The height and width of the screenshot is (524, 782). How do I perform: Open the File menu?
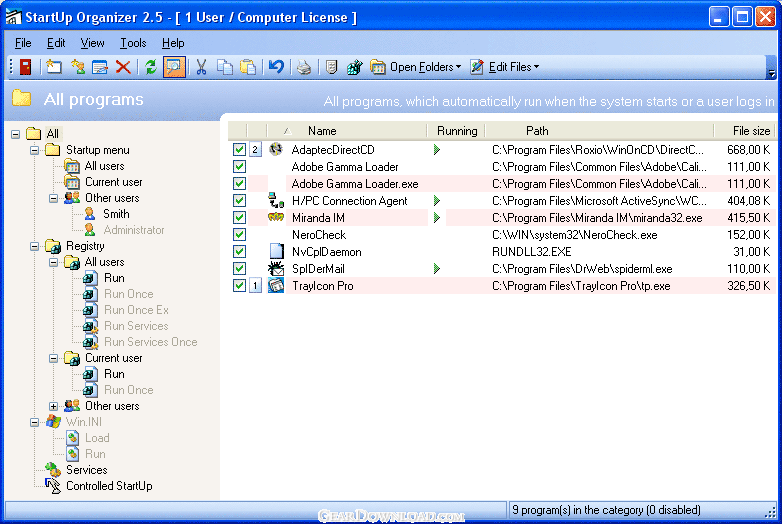click(23, 43)
